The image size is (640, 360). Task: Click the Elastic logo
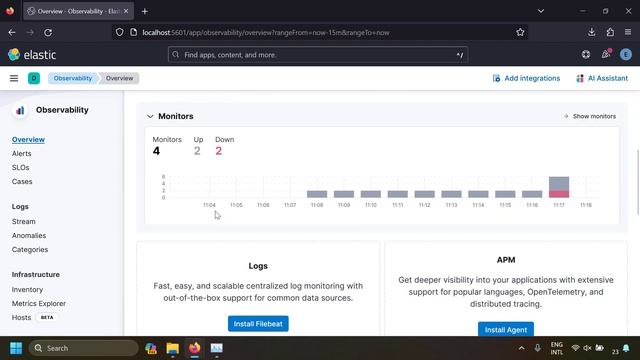(32, 55)
